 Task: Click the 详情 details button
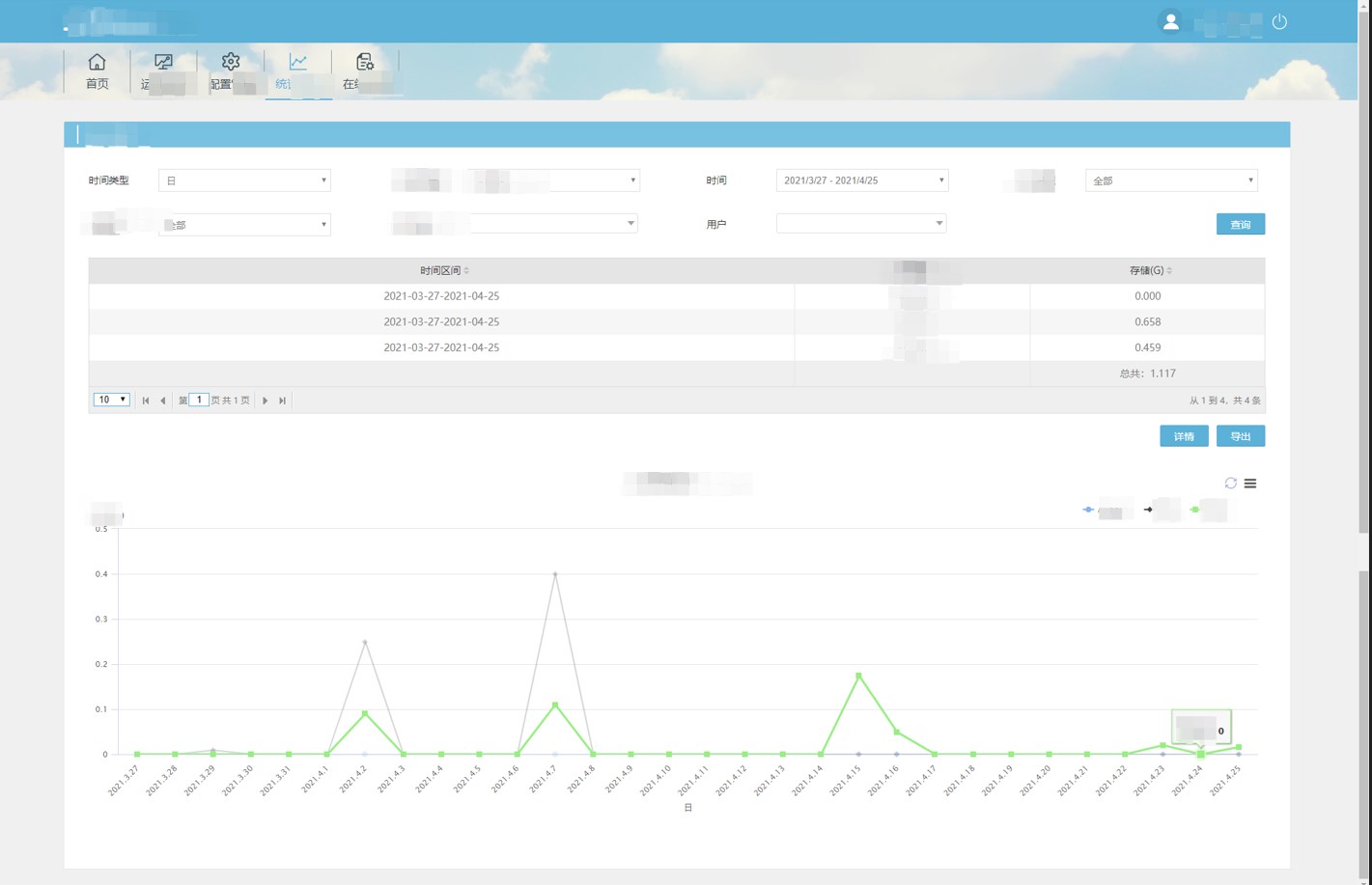point(1184,436)
